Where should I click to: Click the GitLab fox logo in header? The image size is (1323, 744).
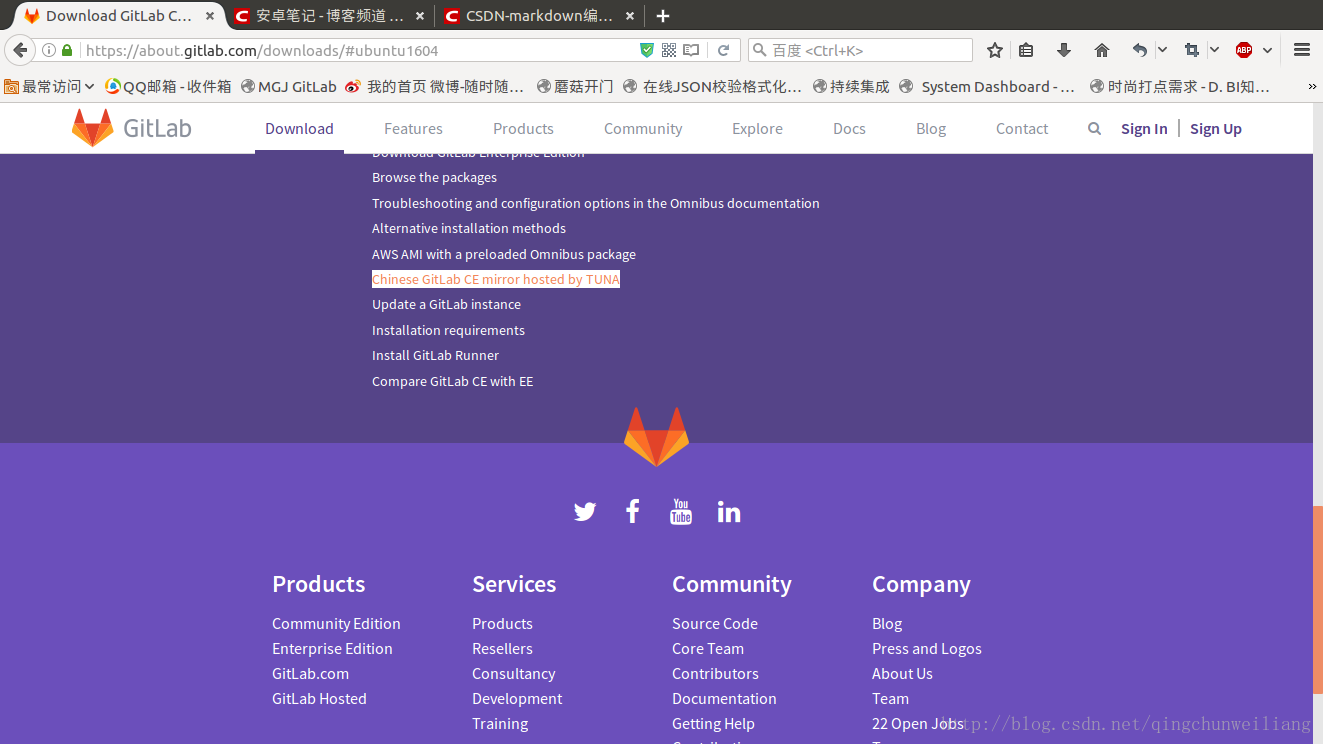pyautogui.click(x=92, y=128)
